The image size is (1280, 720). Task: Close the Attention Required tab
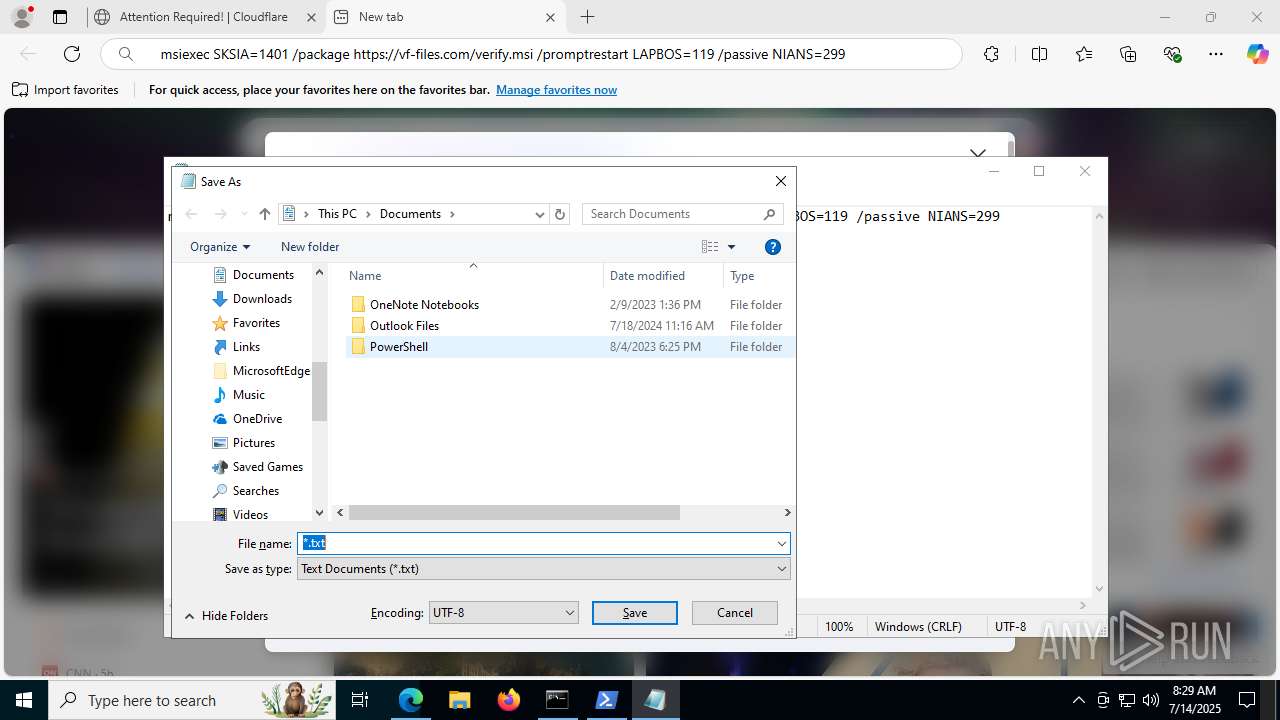click(311, 17)
